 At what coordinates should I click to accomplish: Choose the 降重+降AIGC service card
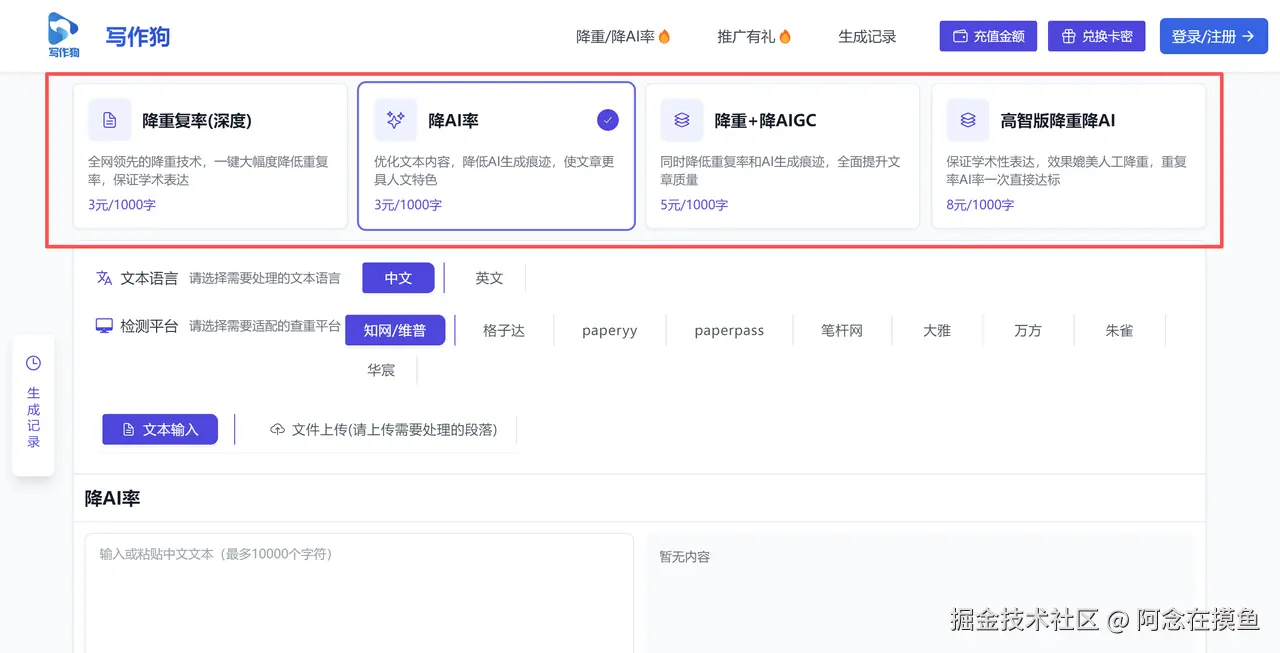(x=782, y=156)
